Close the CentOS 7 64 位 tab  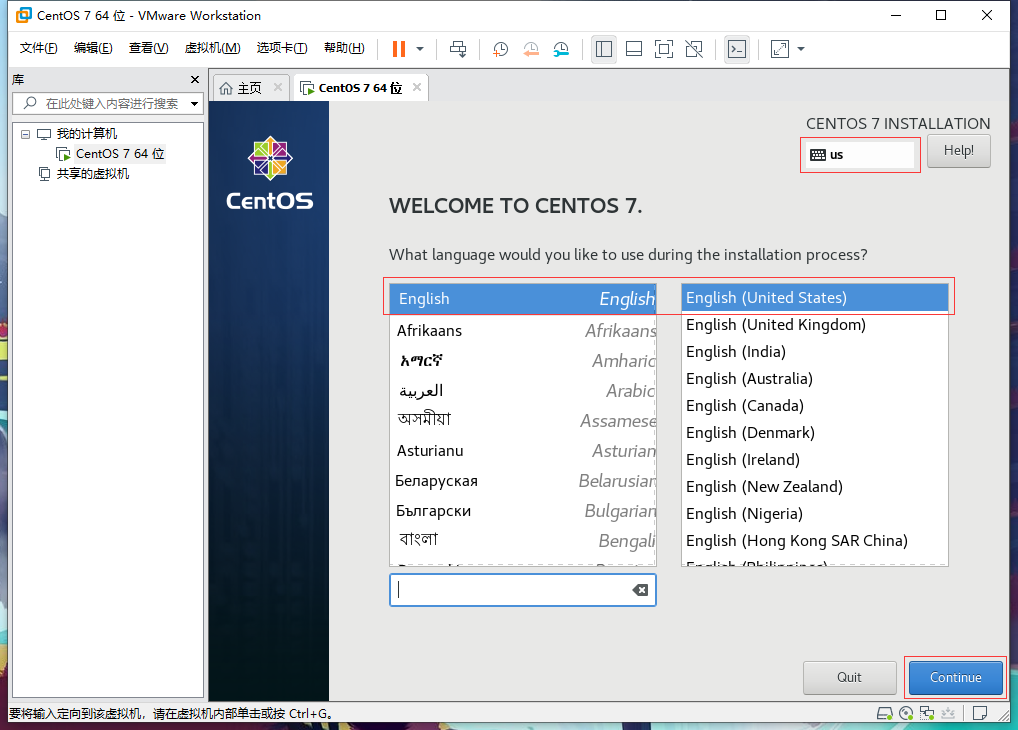click(417, 87)
